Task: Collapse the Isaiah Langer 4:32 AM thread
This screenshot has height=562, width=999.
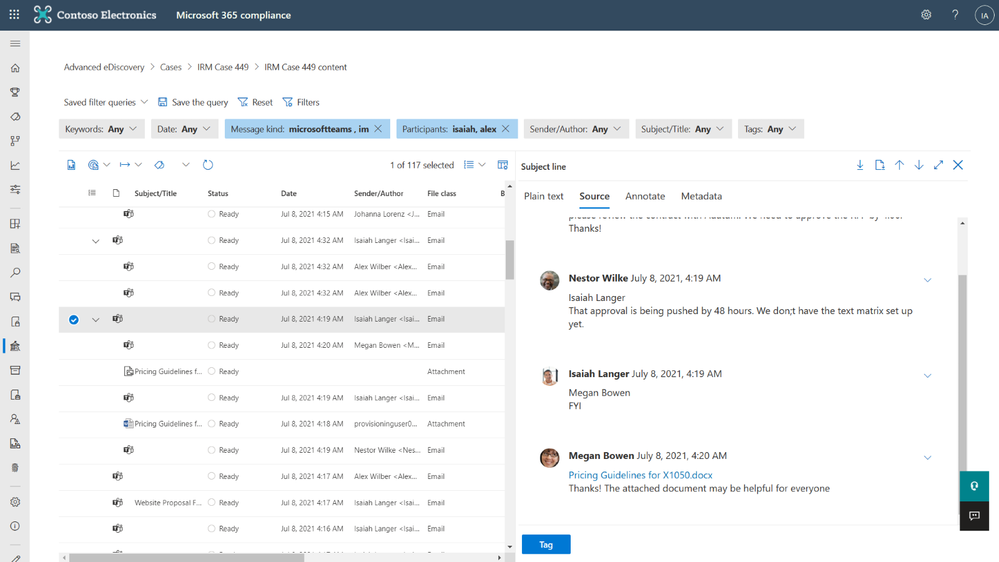Action: point(96,241)
